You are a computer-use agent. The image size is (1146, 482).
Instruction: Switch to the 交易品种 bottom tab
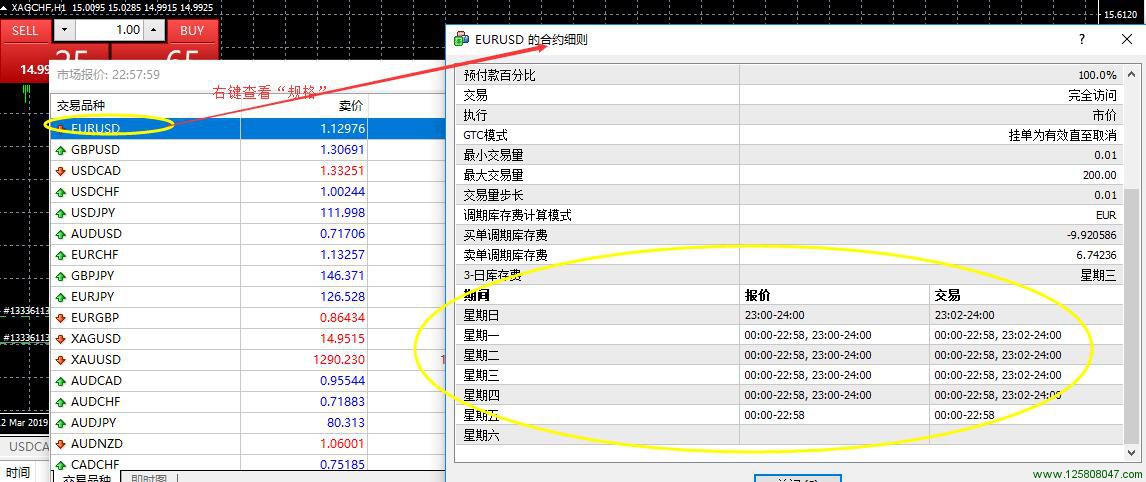[86, 478]
